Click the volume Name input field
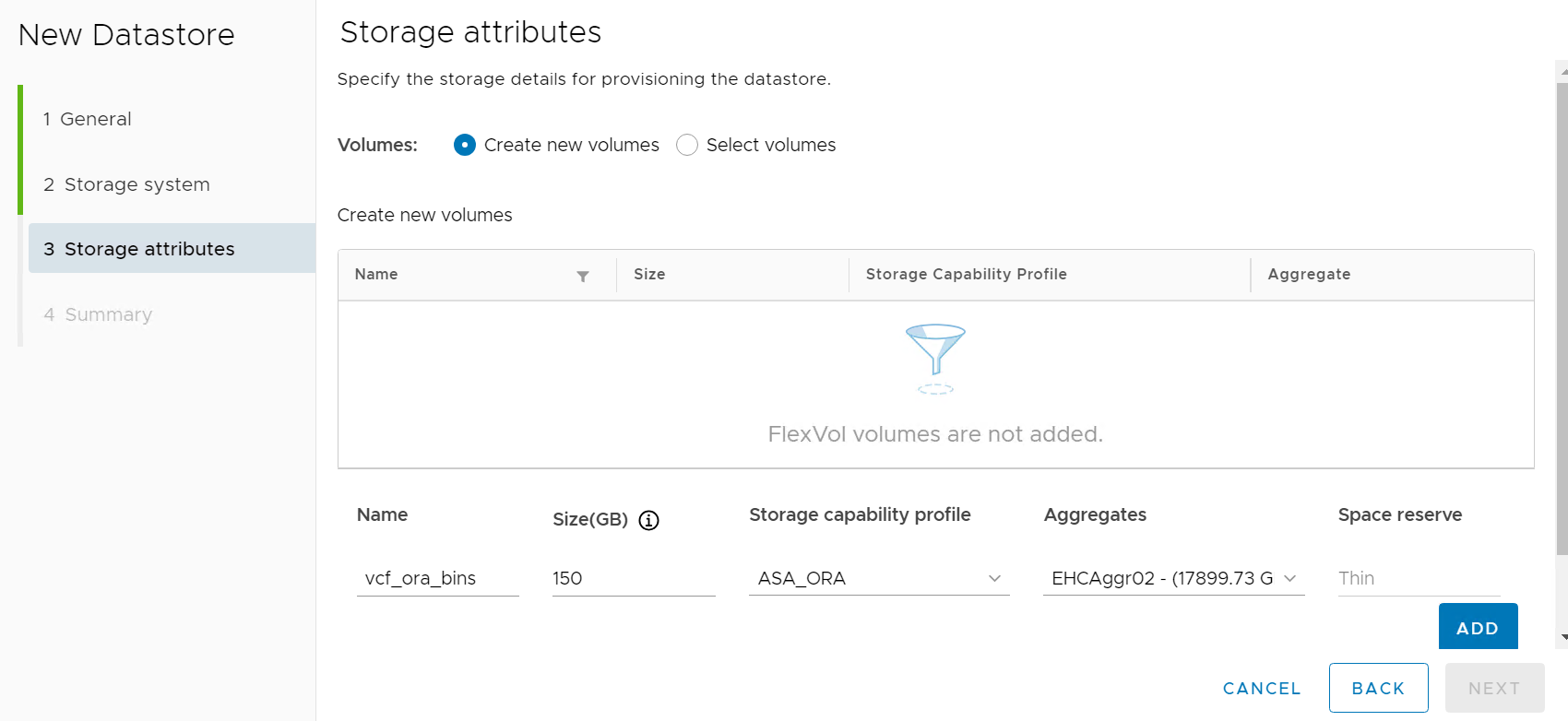This screenshot has height=721, width=1568. point(437,578)
